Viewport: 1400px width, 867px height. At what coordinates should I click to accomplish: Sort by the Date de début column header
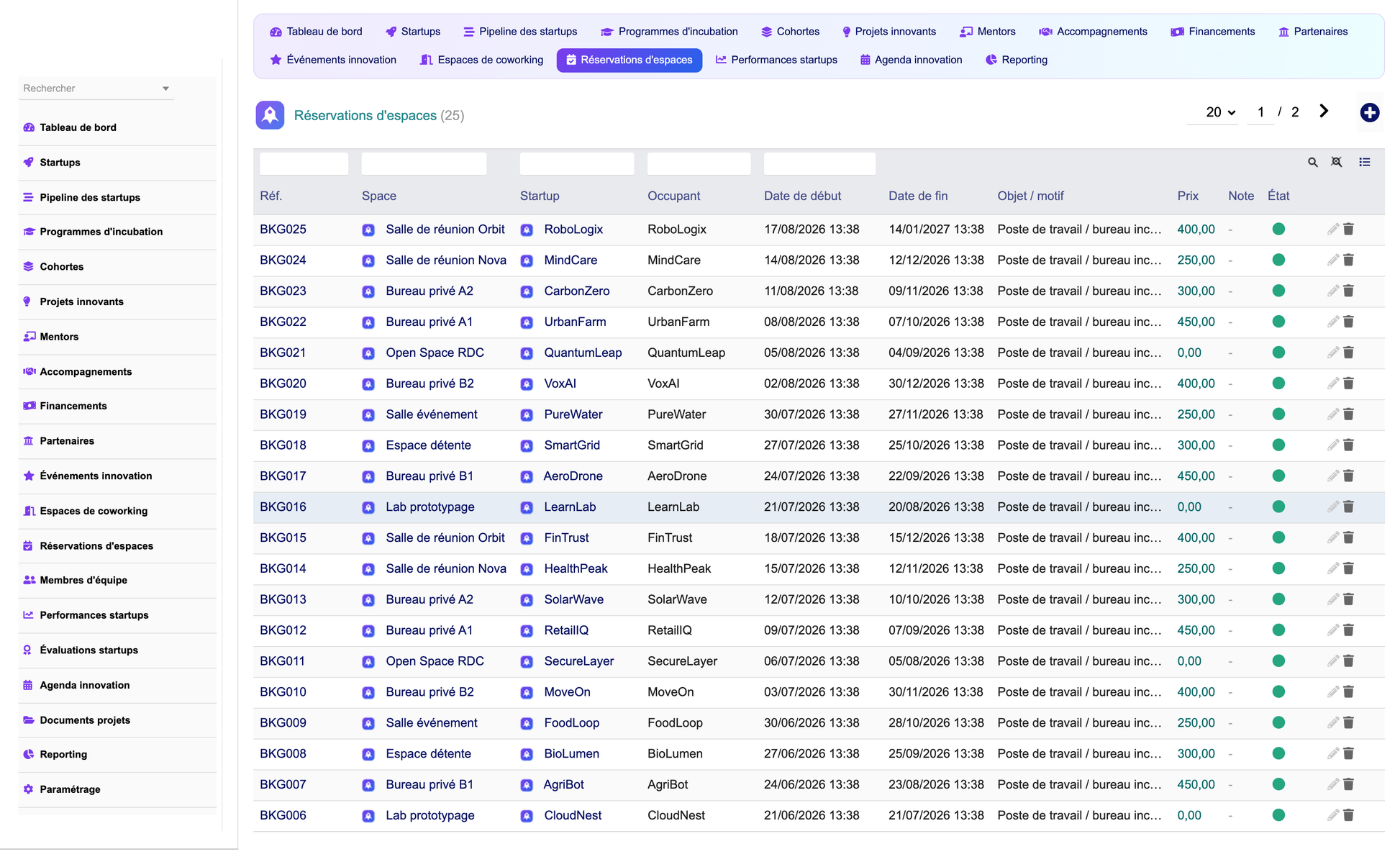(802, 196)
